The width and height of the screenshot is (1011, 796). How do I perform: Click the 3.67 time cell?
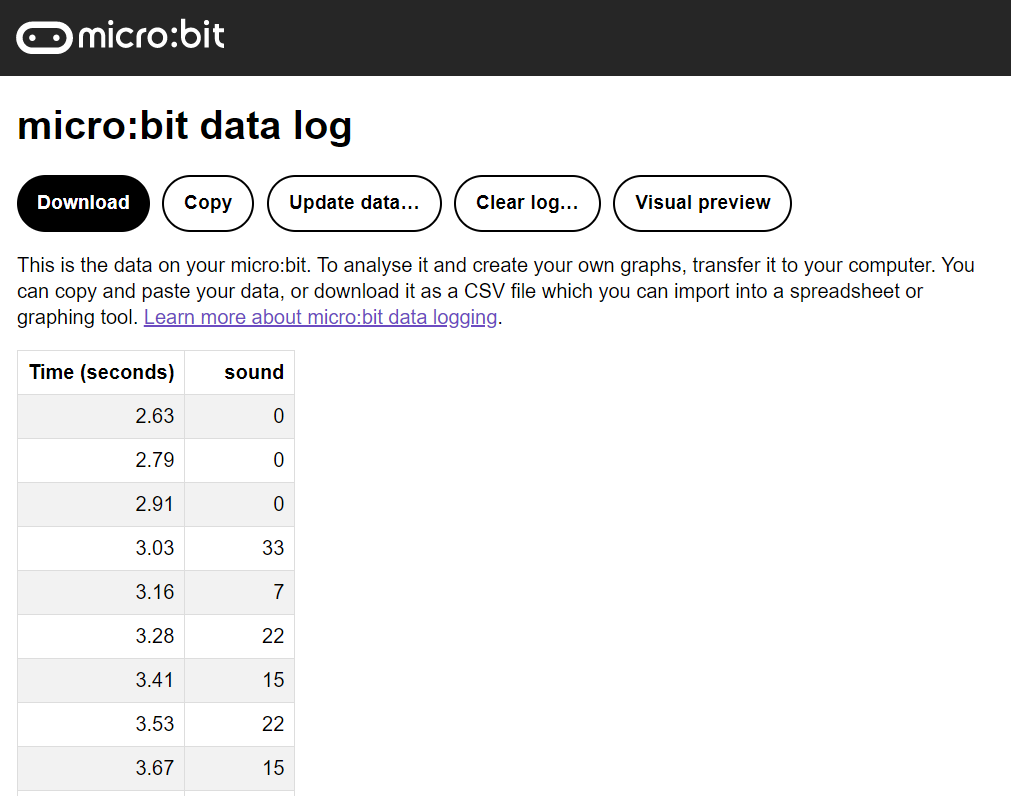[101, 768]
